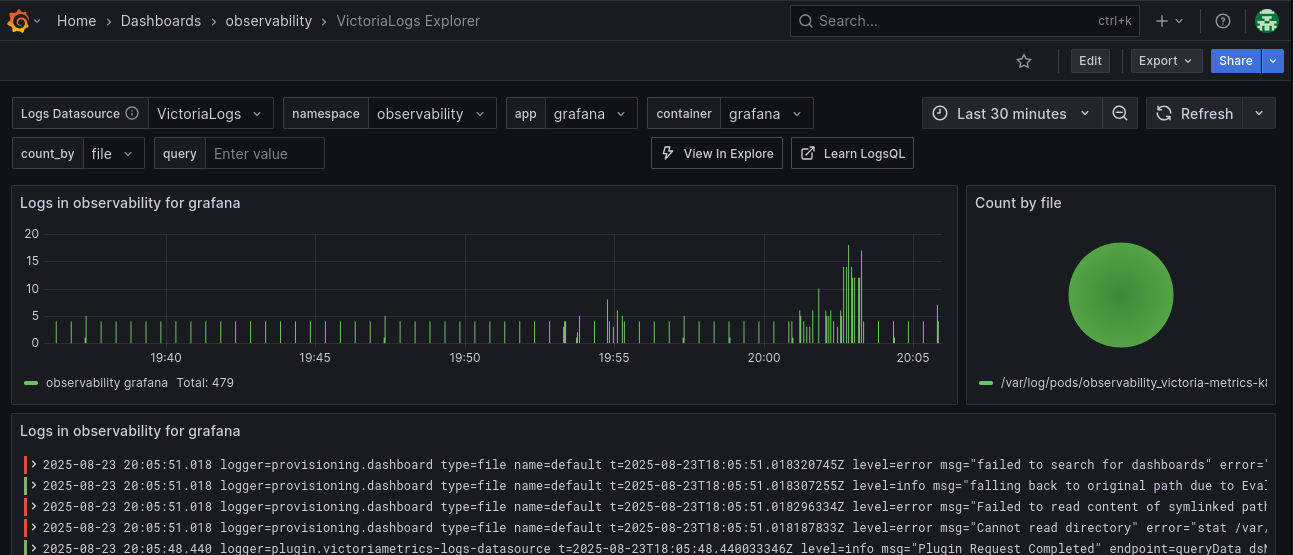1293x555 pixels.
Task: Click external link icon on Learn LogsQL
Action: [808, 154]
